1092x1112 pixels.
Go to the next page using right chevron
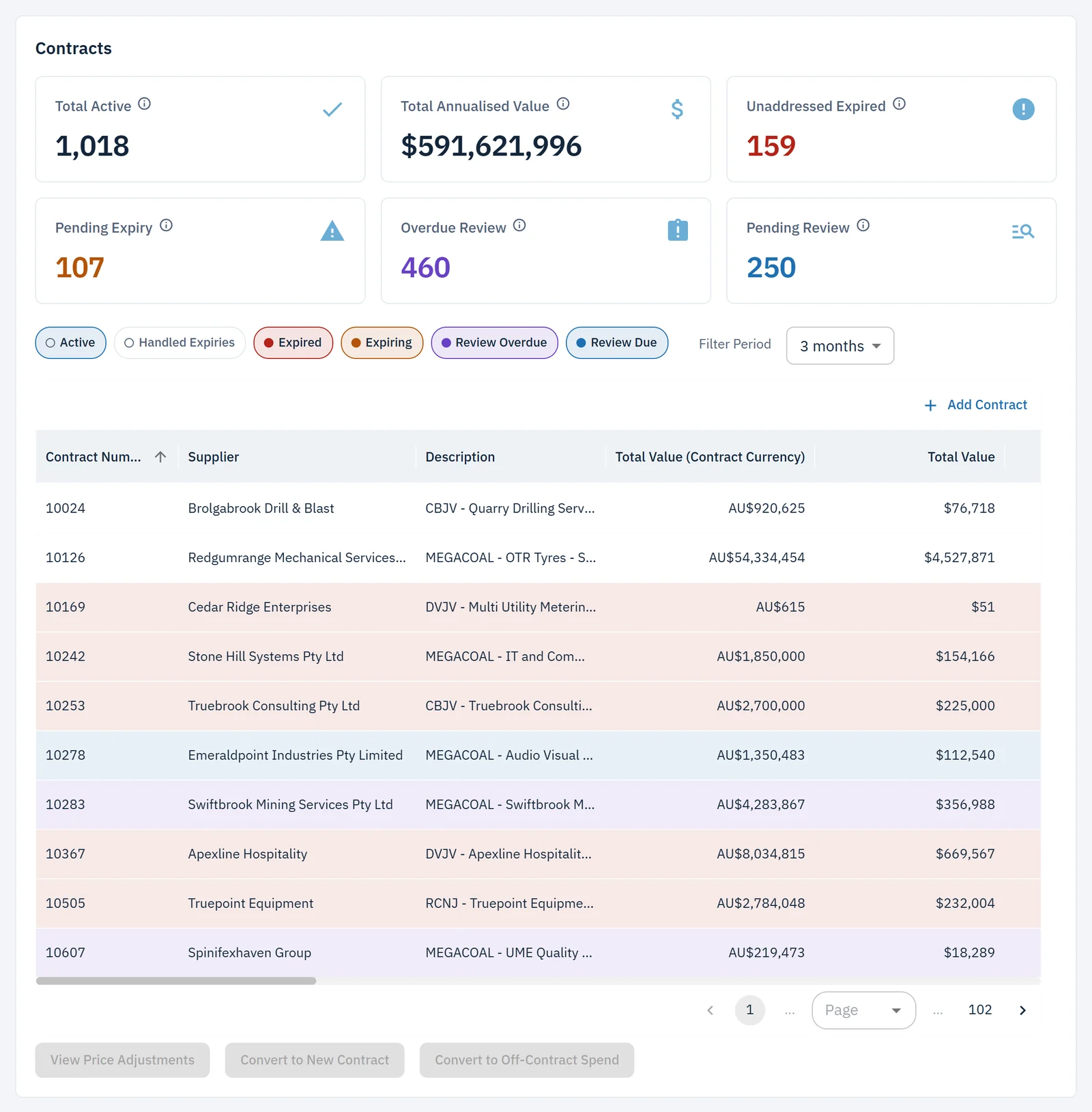pos(1022,1010)
